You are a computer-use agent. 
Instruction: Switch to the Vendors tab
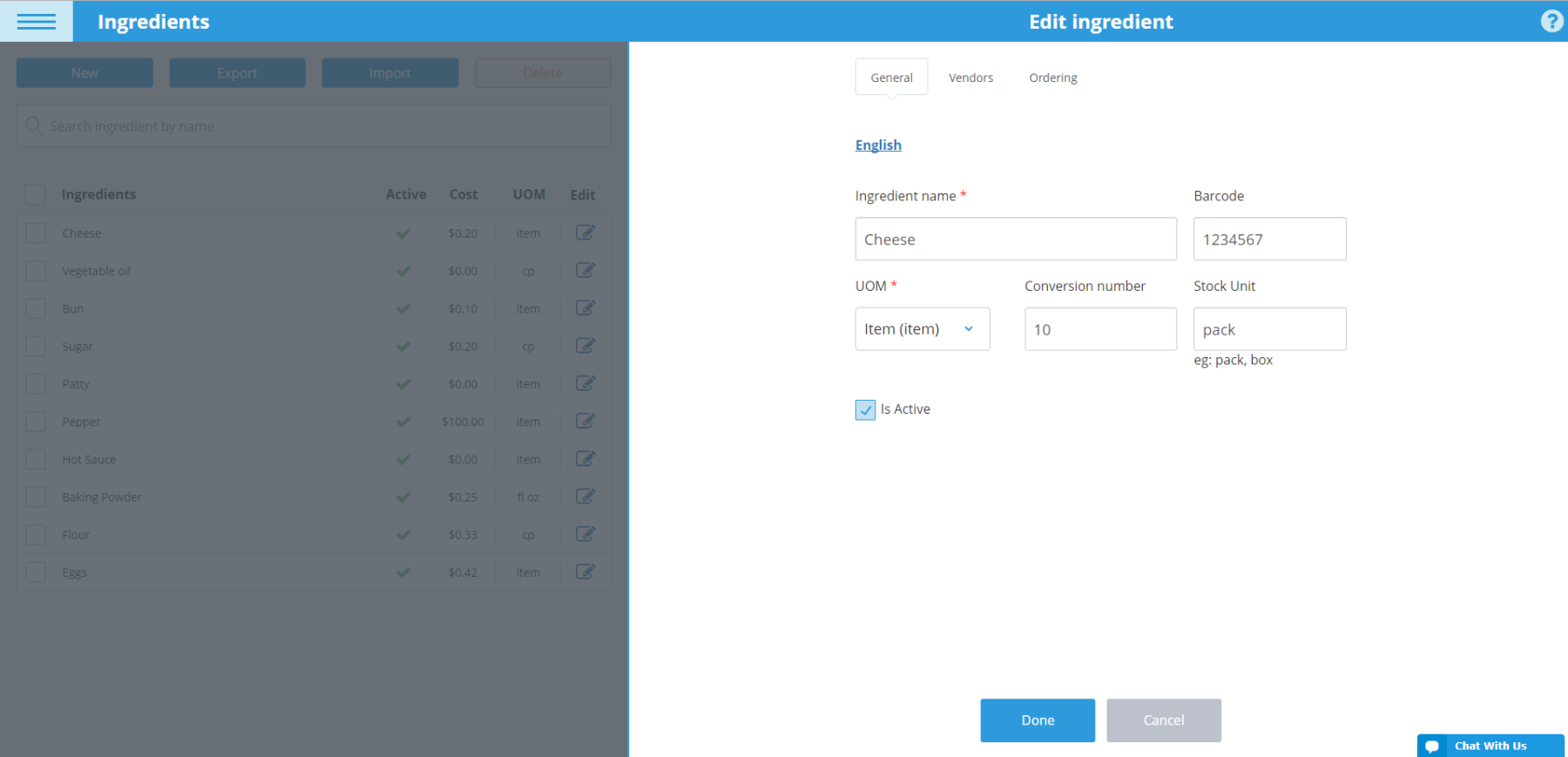coord(970,78)
